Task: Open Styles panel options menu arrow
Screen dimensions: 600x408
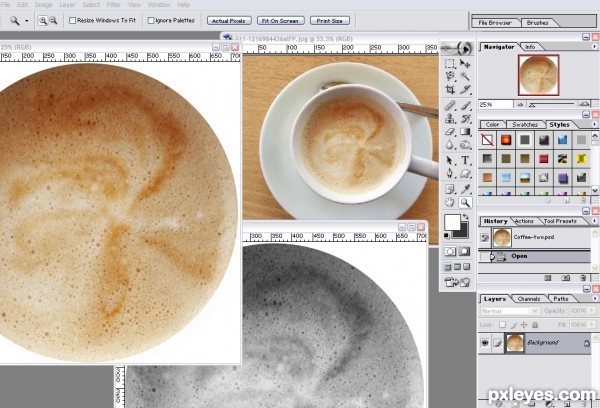Action: pos(594,124)
